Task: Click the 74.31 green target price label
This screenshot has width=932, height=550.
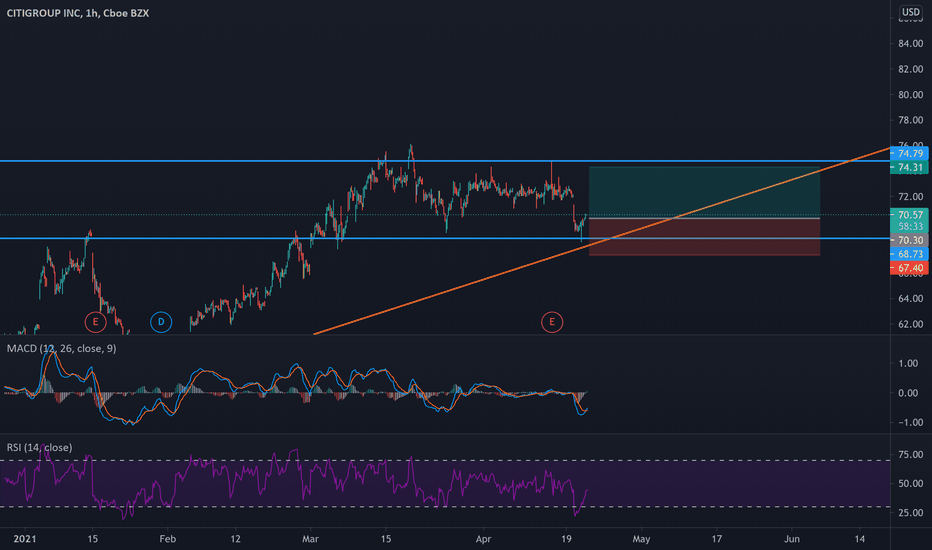Action: click(909, 168)
